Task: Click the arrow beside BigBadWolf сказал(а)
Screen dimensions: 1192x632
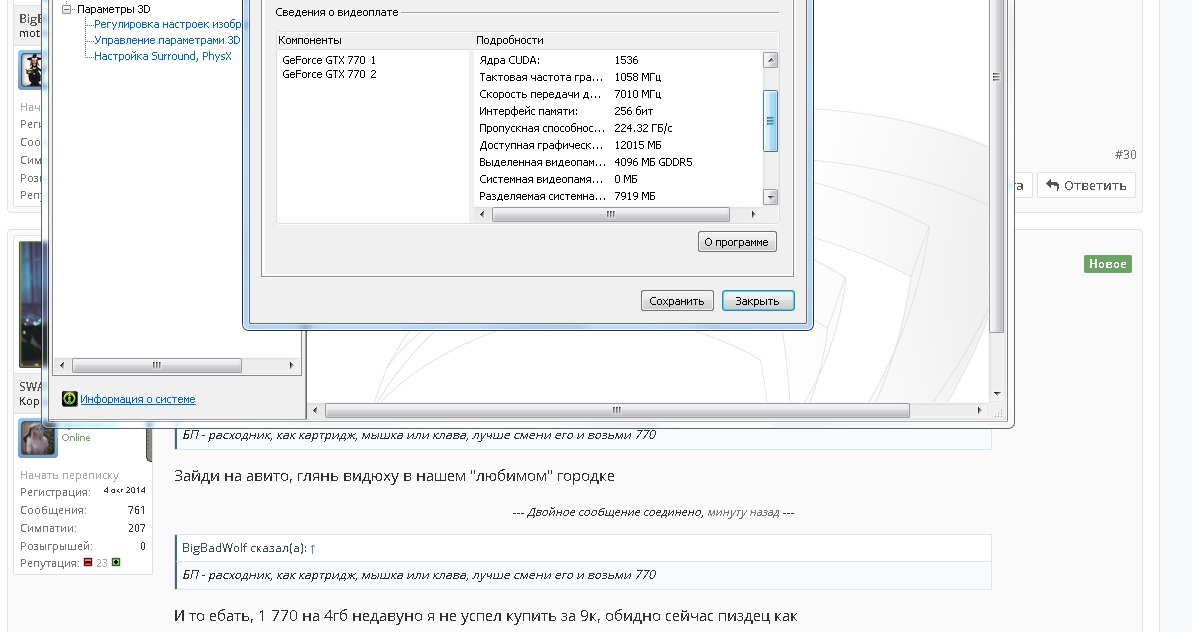Action: point(312,548)
